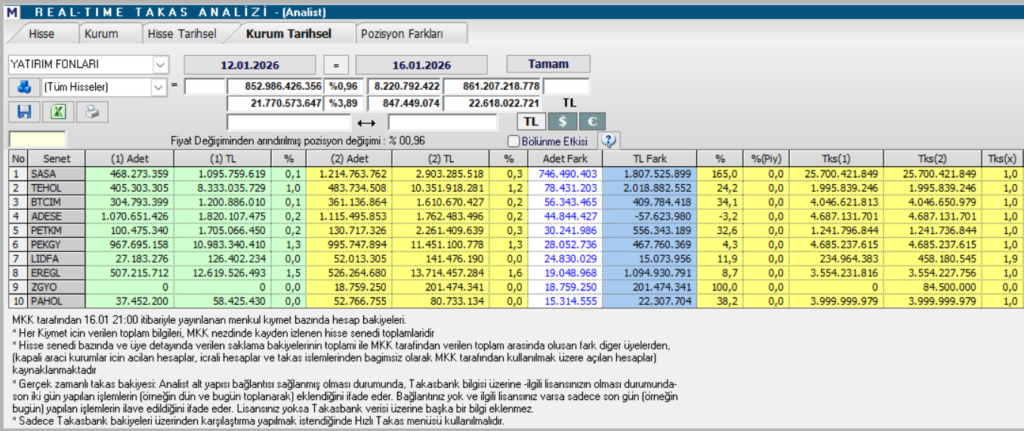The width and height of the screenshot is (1024, 431).
Task: Open the Pozisyon Farkları tab
Action: click(400, 33)
